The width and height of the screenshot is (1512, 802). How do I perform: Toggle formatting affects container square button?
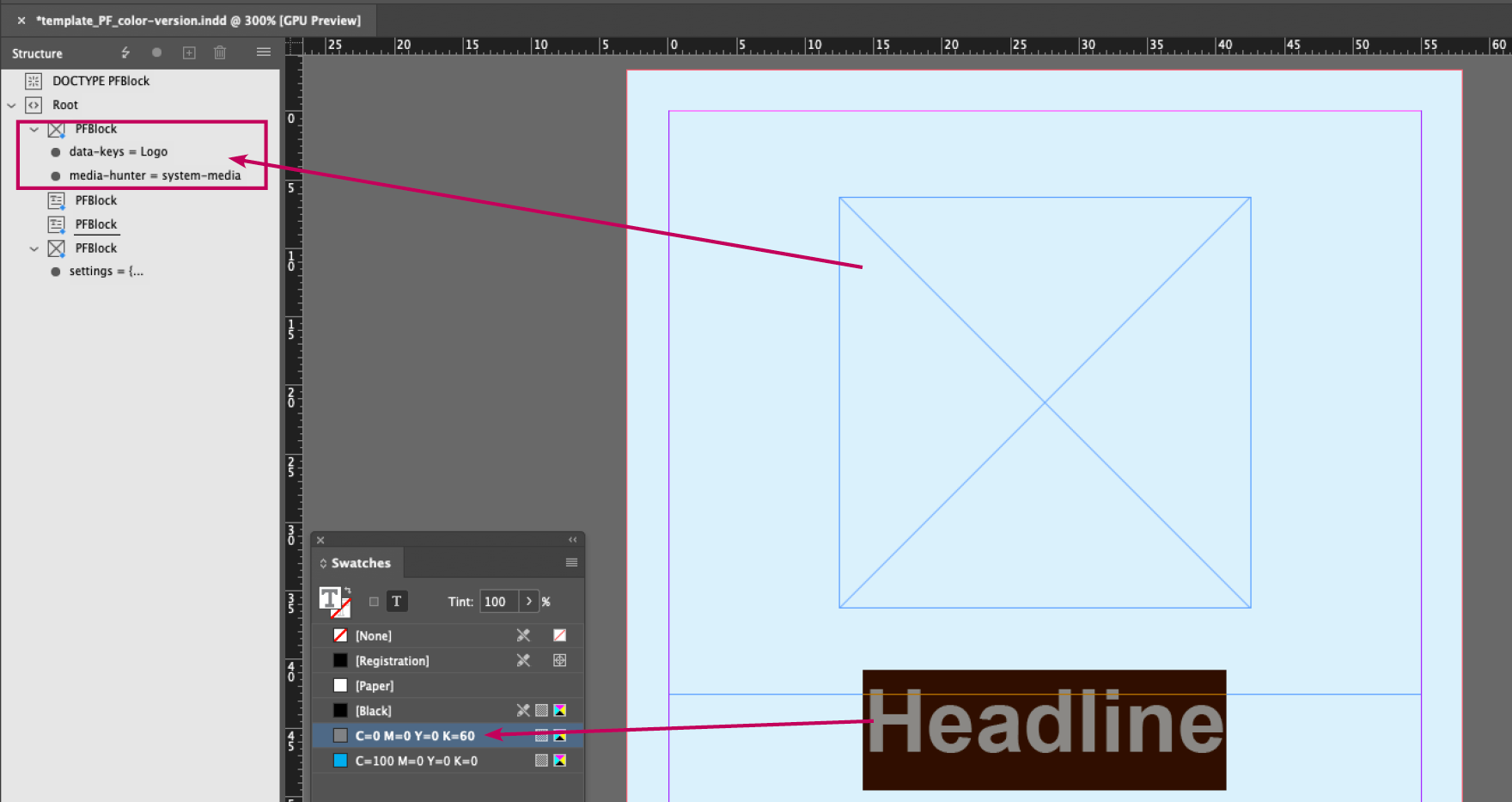pyautogui.click(x=374, y=602)
